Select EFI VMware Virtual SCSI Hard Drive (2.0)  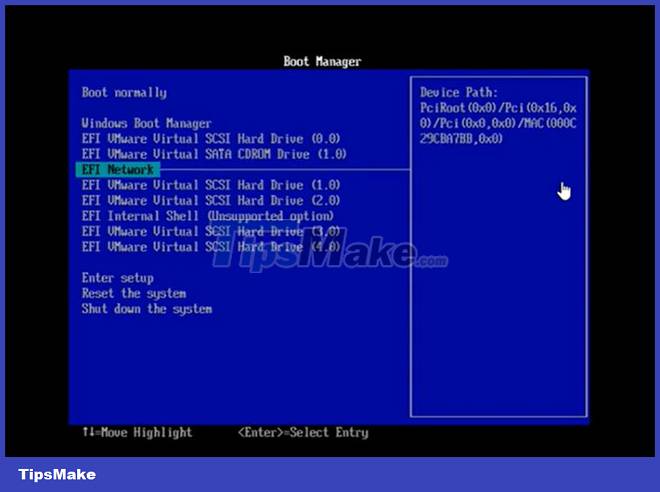point(211,200)
